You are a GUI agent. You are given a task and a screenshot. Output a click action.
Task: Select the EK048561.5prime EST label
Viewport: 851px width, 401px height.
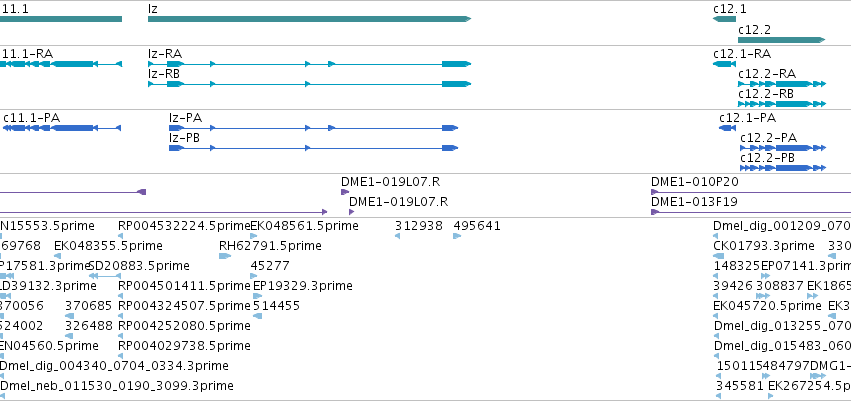tap(304, 226)
